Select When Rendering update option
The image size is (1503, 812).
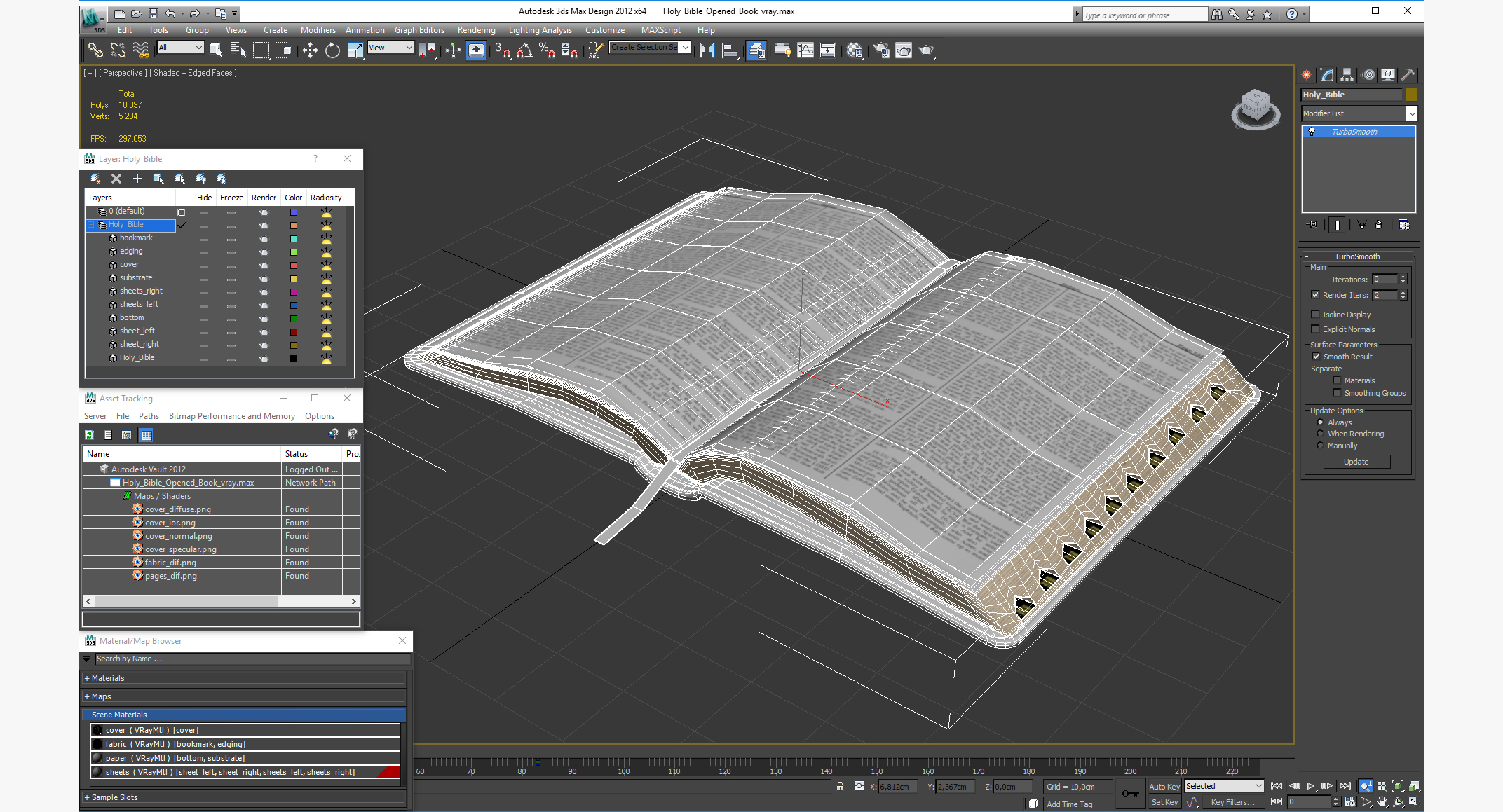click(1320, 434)
